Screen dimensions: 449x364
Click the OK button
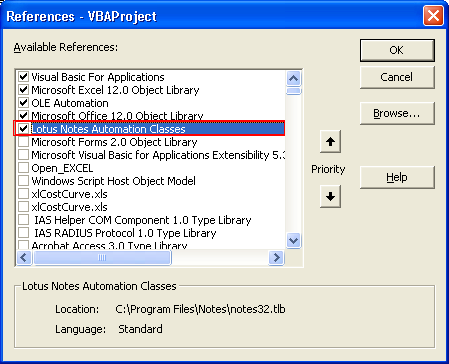[x=397, y=50]
